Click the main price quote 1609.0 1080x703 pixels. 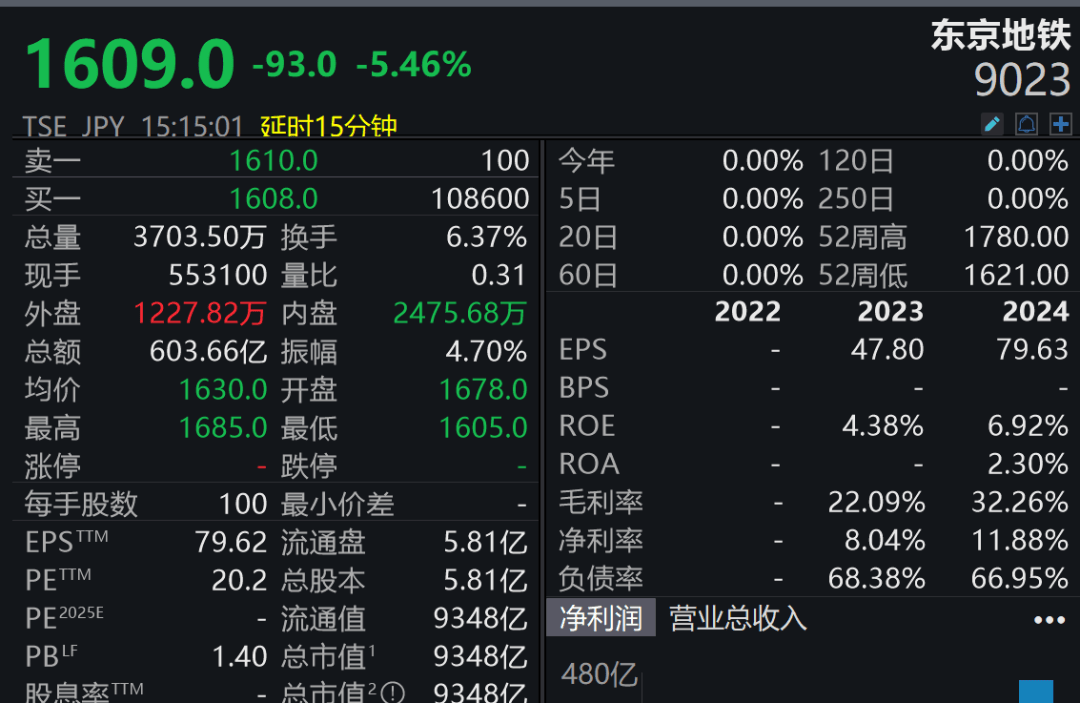[128, 62]
